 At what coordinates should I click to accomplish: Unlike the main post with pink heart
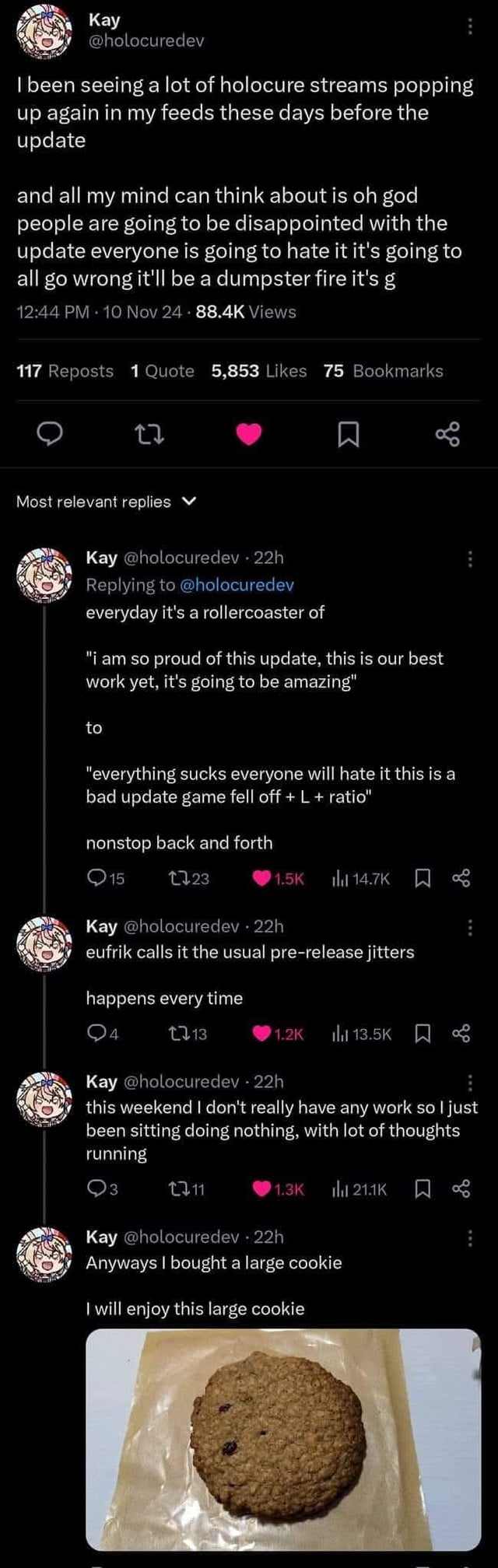point(248,435)
